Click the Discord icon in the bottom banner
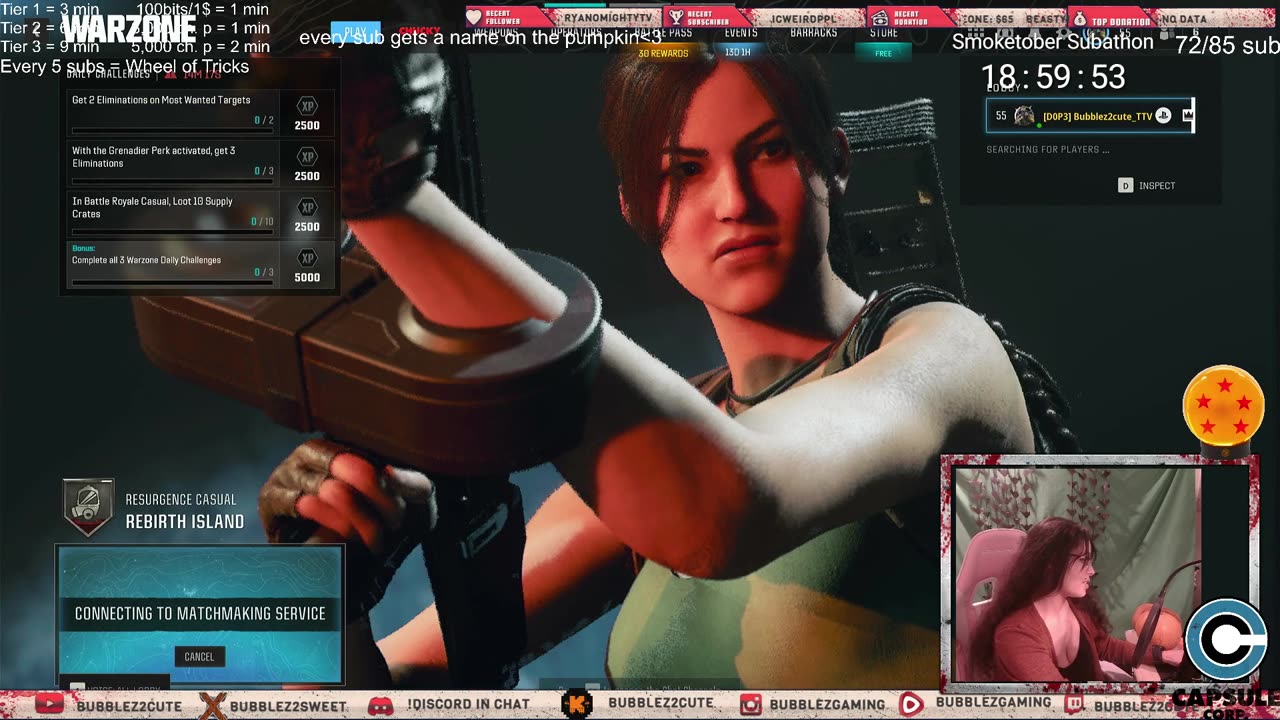The width and height of the screenshot is (1280, 720). coord(380,705)
